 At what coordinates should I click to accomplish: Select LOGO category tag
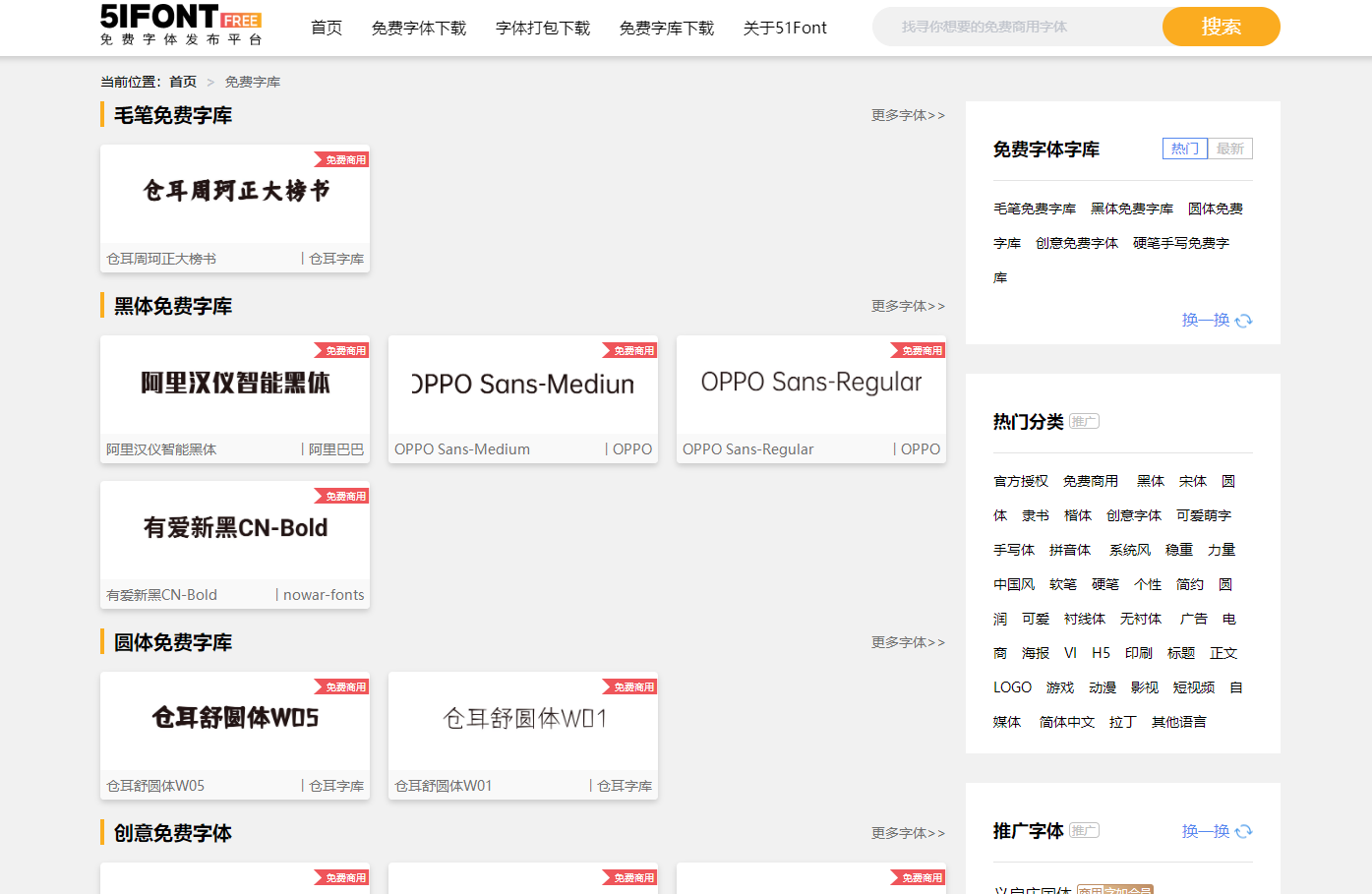[x=1012, y=687]
